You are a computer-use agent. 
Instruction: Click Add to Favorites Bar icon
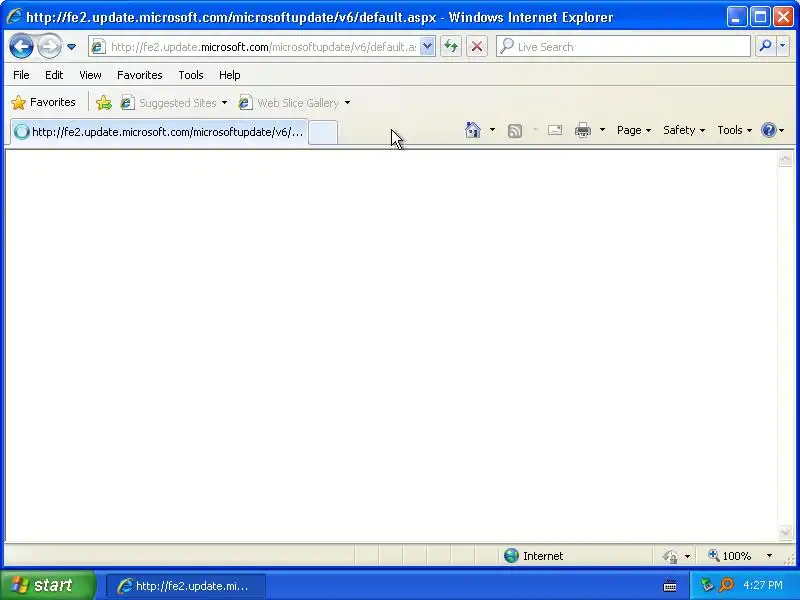[x=104, y=103]
